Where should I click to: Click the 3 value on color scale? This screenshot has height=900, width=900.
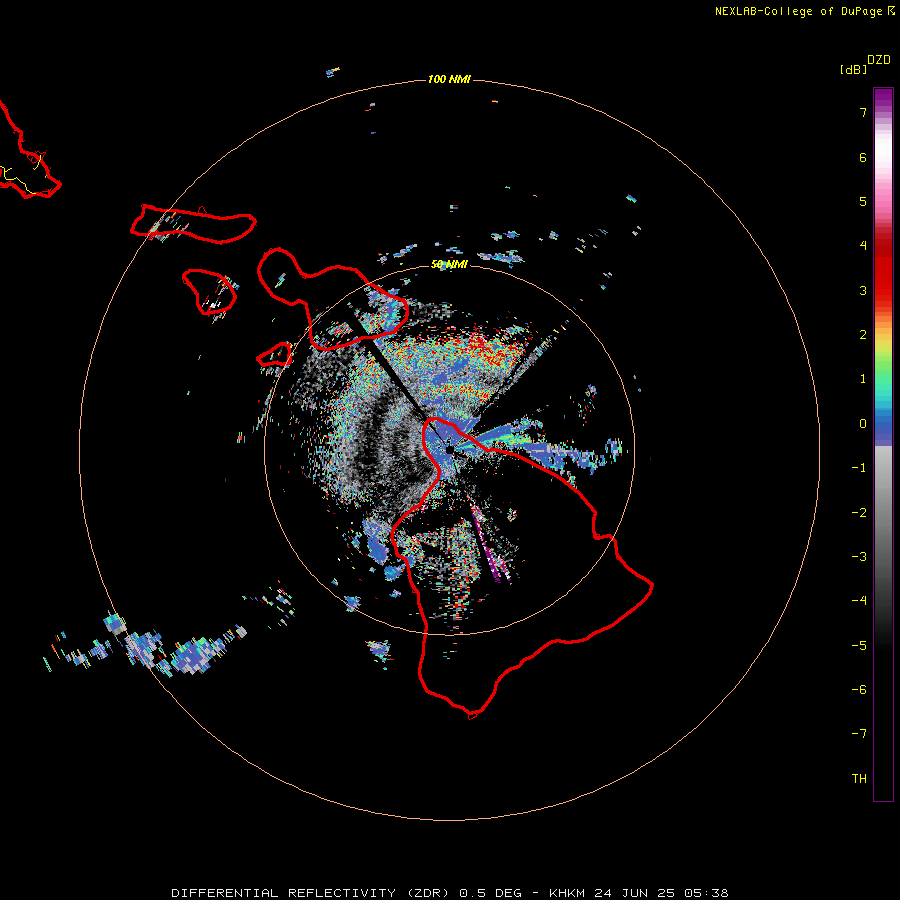click(x=863, y=290)
